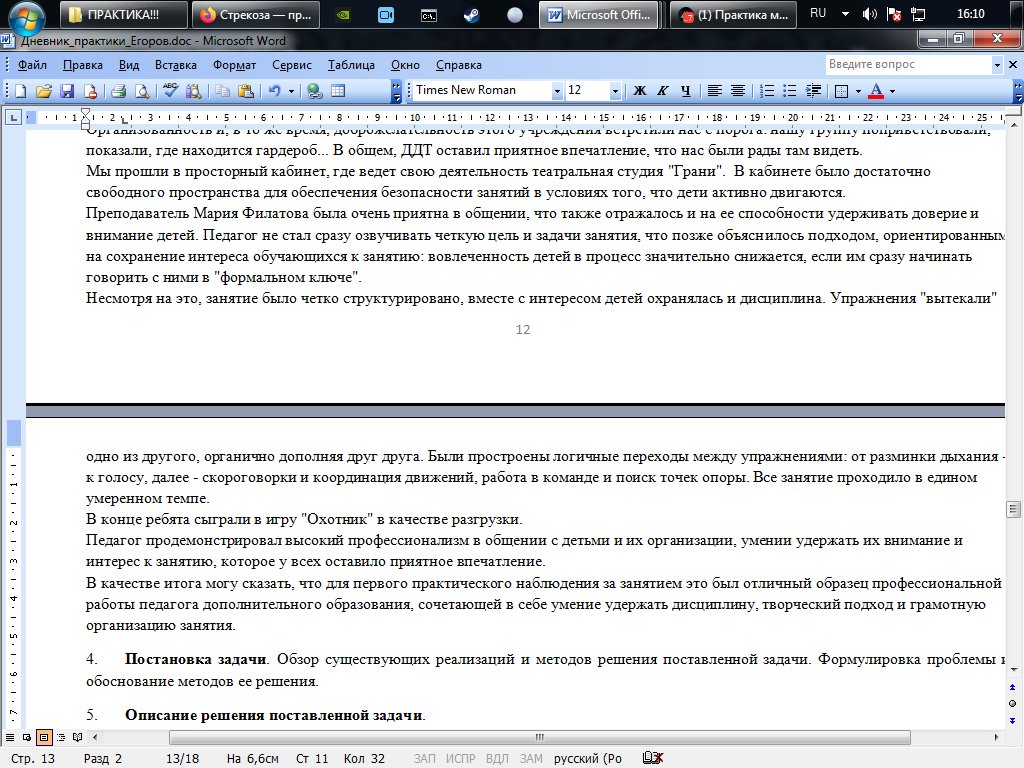Screen dimensions: 1024x768
Task: Increase the paragraph indent
Action: pyautogui.click(x=813, y=91)
